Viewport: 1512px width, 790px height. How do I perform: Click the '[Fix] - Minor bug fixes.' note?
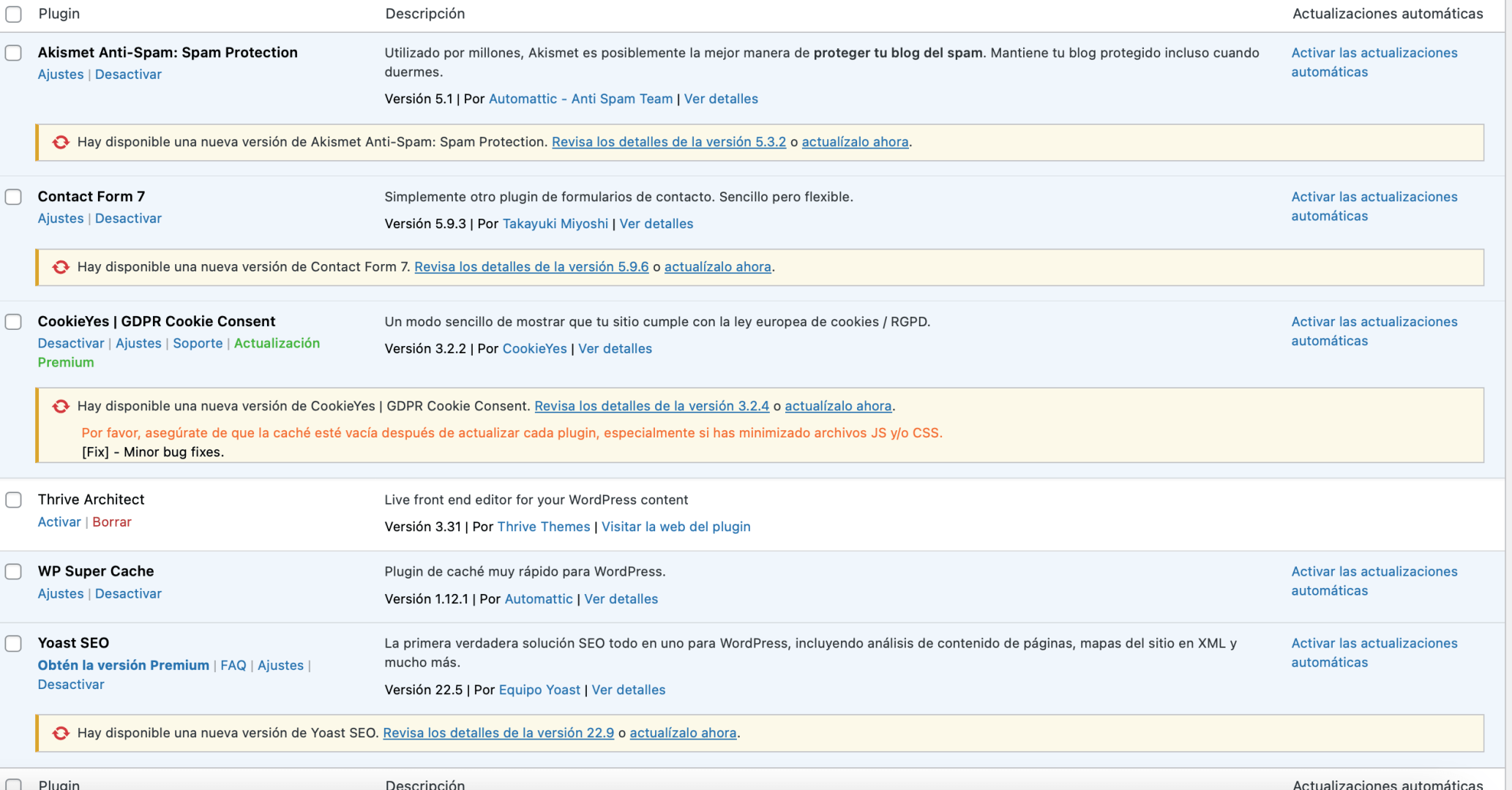coord(153,452)
